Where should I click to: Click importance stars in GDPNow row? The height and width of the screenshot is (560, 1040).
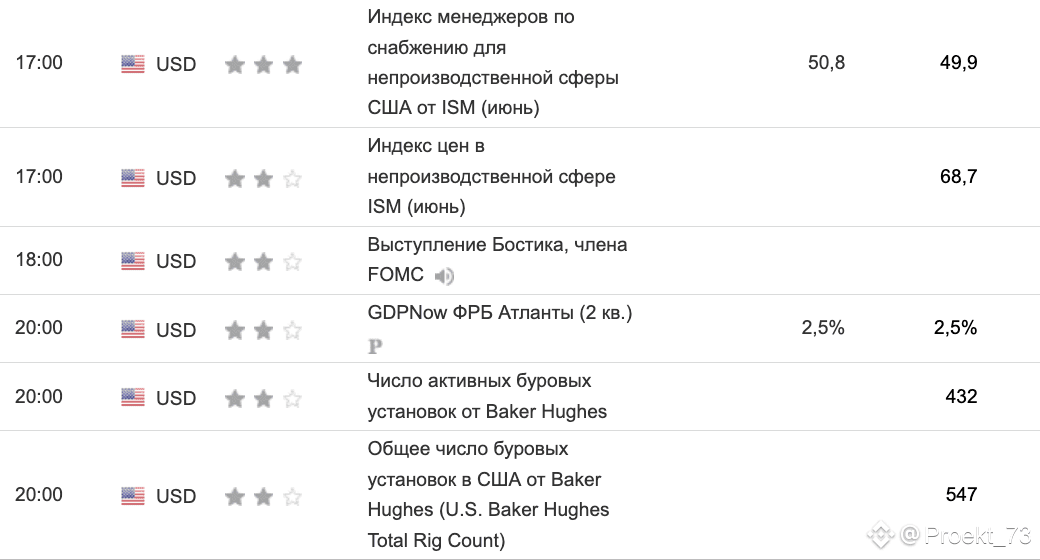click(263, 330)
